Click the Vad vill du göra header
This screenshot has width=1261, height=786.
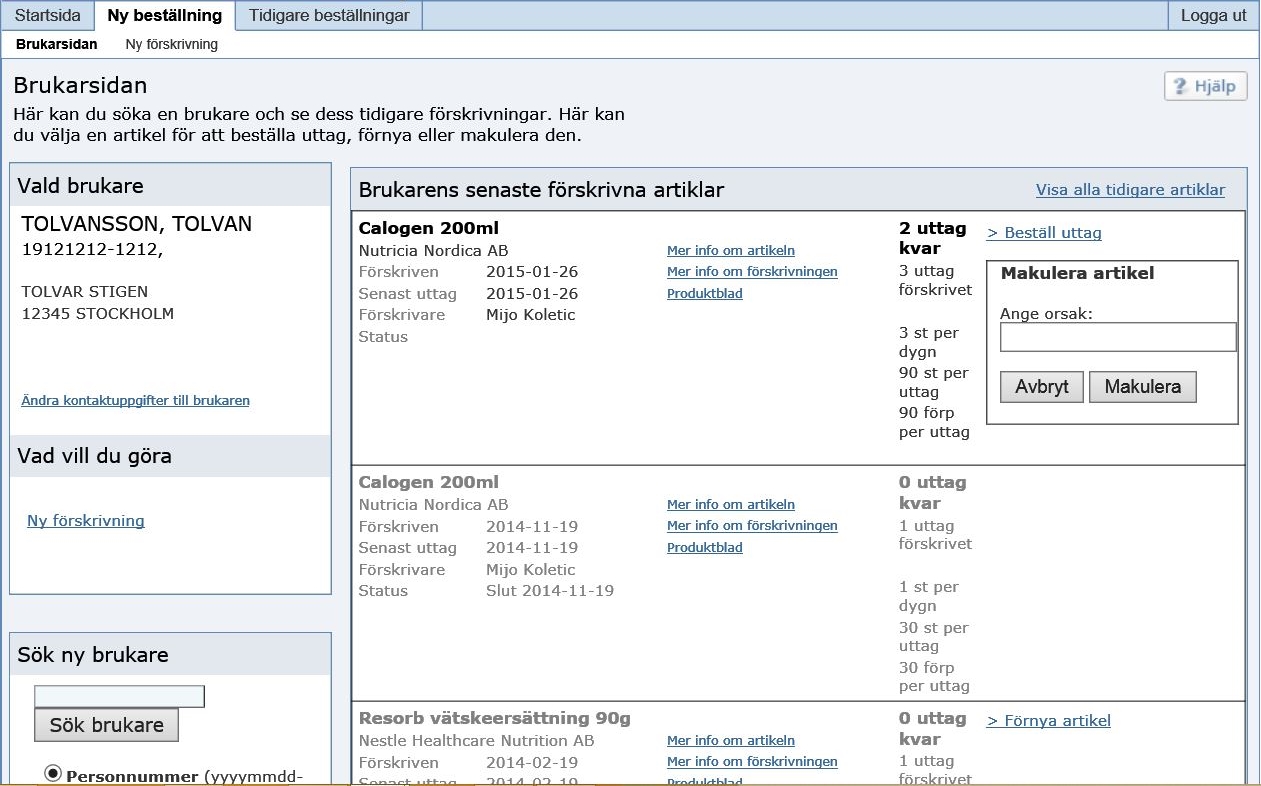170,456
